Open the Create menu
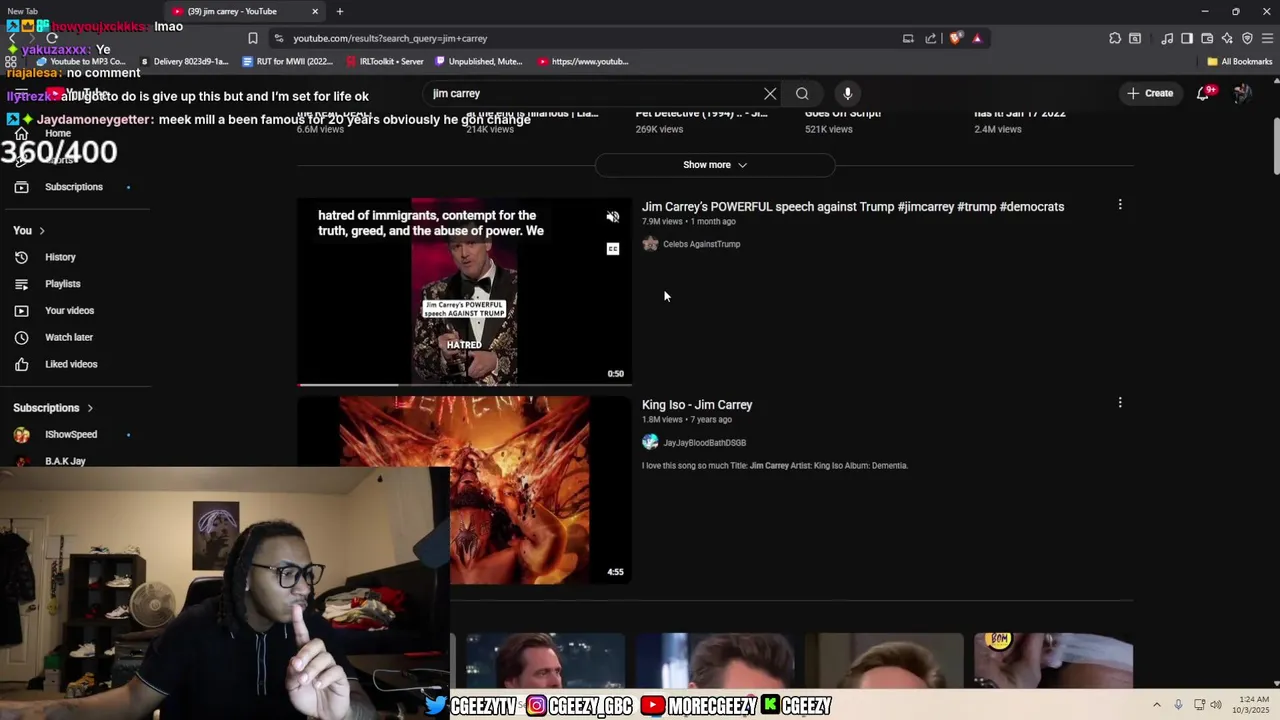Image resolution: width=1280 pixels, height=720 pixels. pyautogui.click(x=1150, y=93)
